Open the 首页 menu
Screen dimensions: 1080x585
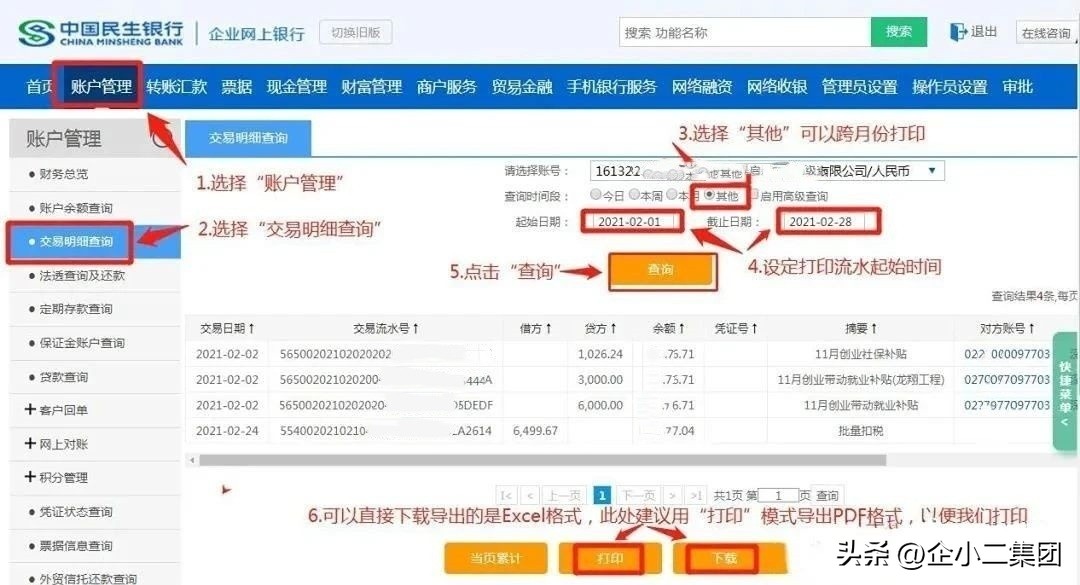39,87
